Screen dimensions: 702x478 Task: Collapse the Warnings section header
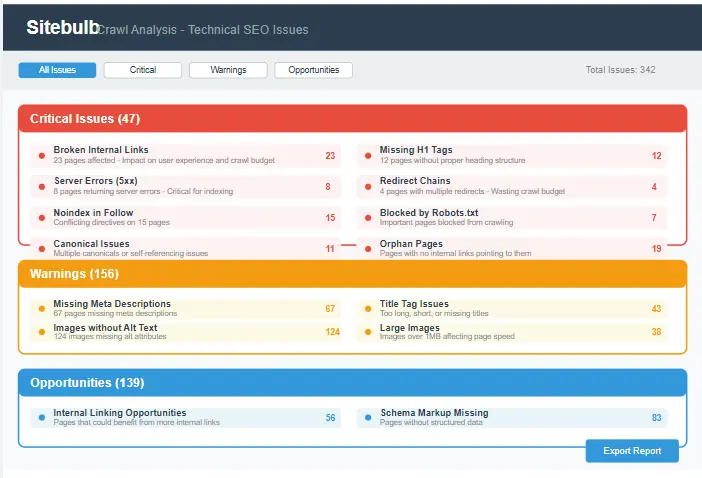(352, 274)
